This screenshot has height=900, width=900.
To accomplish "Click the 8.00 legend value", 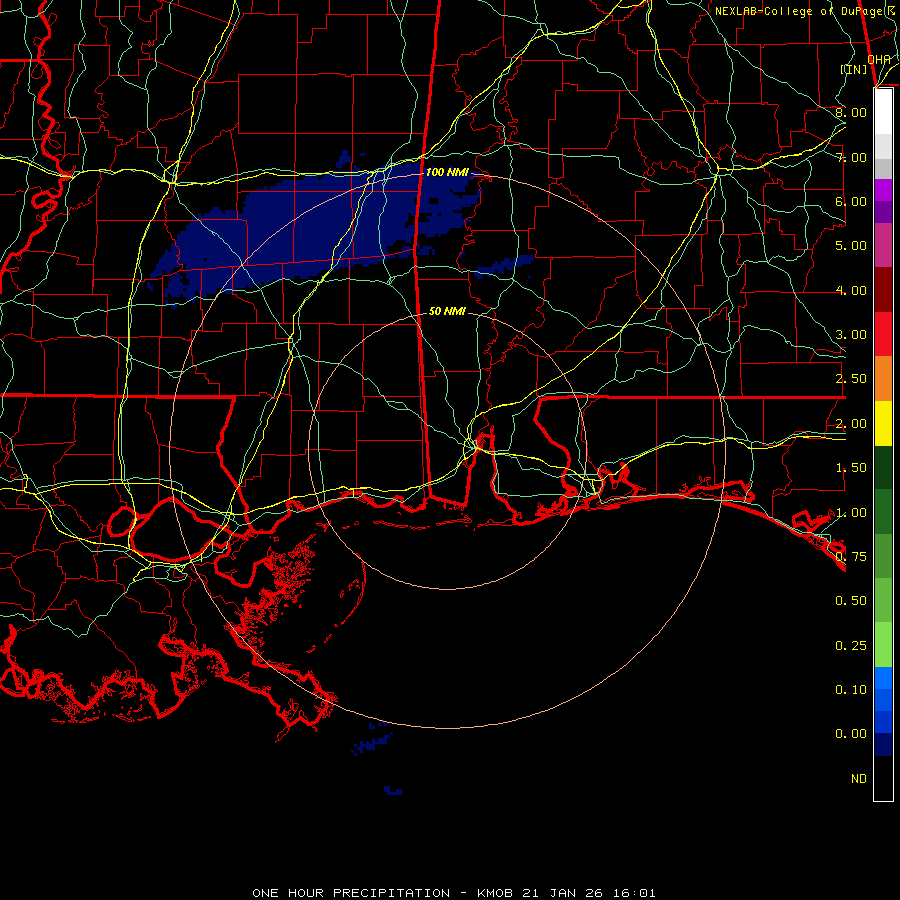I will (851, 112).
